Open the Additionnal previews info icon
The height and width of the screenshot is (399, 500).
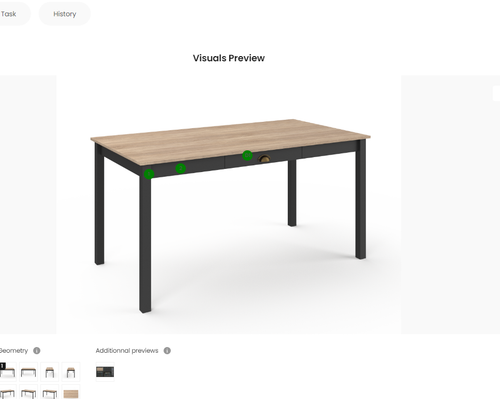pyautogui.click(x=167, y=351)
